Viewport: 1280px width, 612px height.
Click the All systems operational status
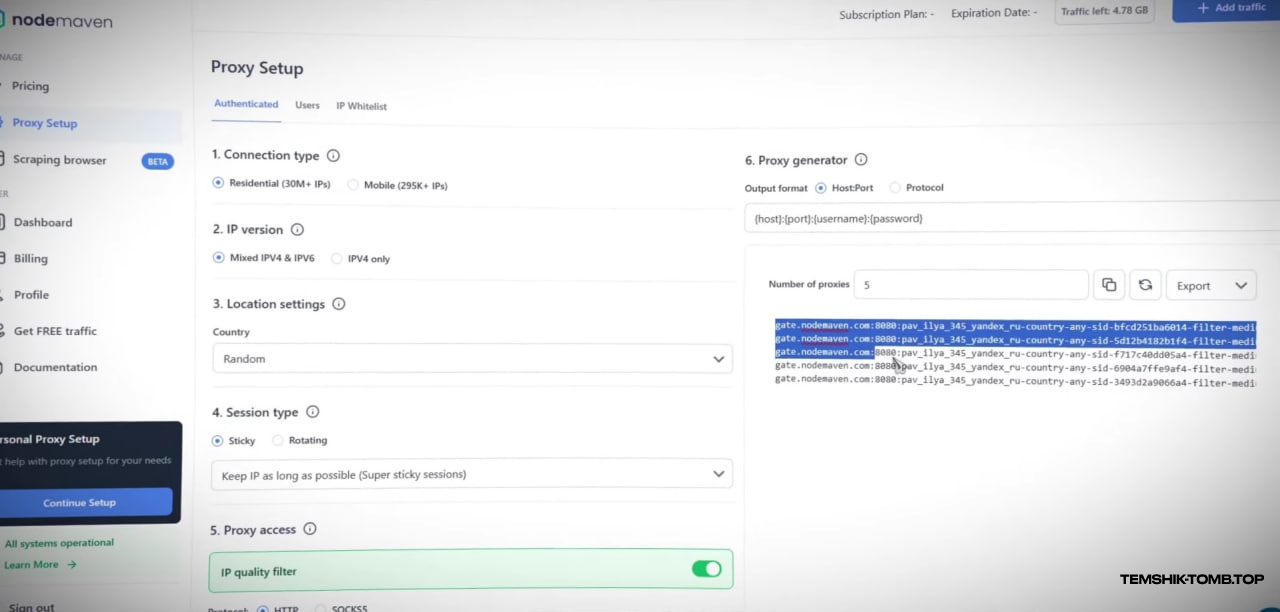(x=58, y=543)
